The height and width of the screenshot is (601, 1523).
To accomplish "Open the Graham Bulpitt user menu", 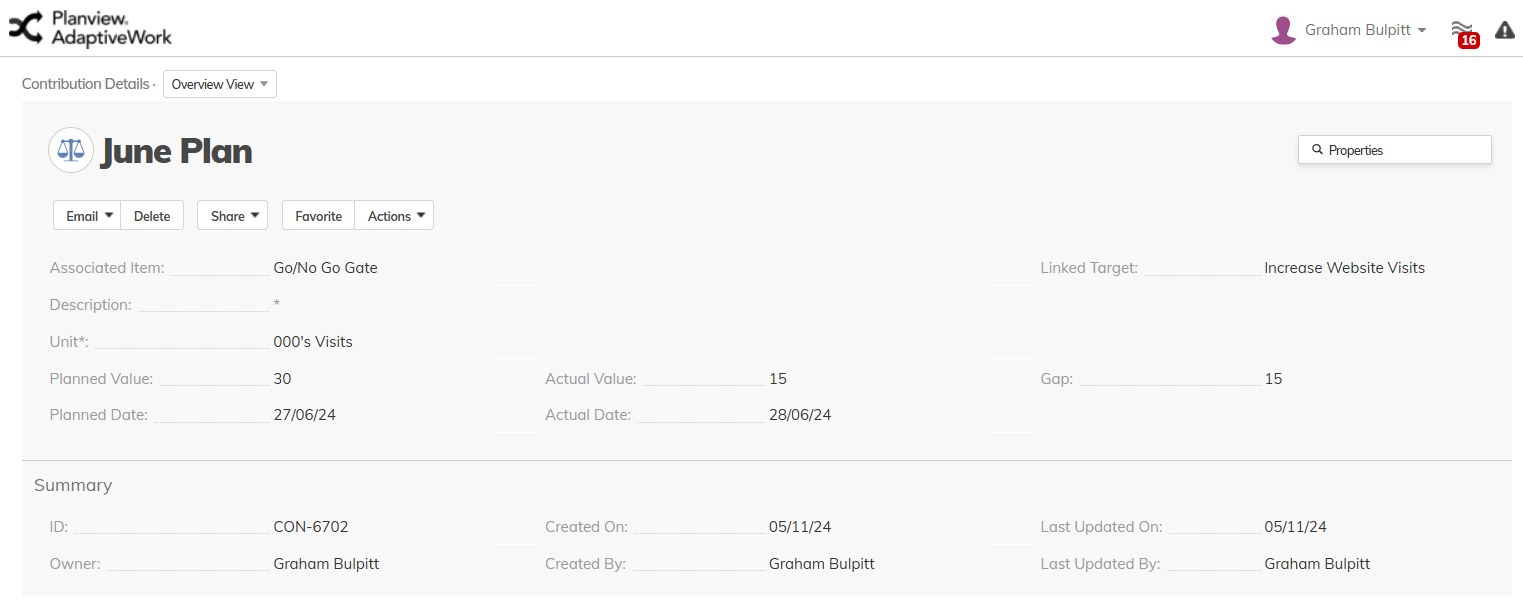I will coord(1365,30).
